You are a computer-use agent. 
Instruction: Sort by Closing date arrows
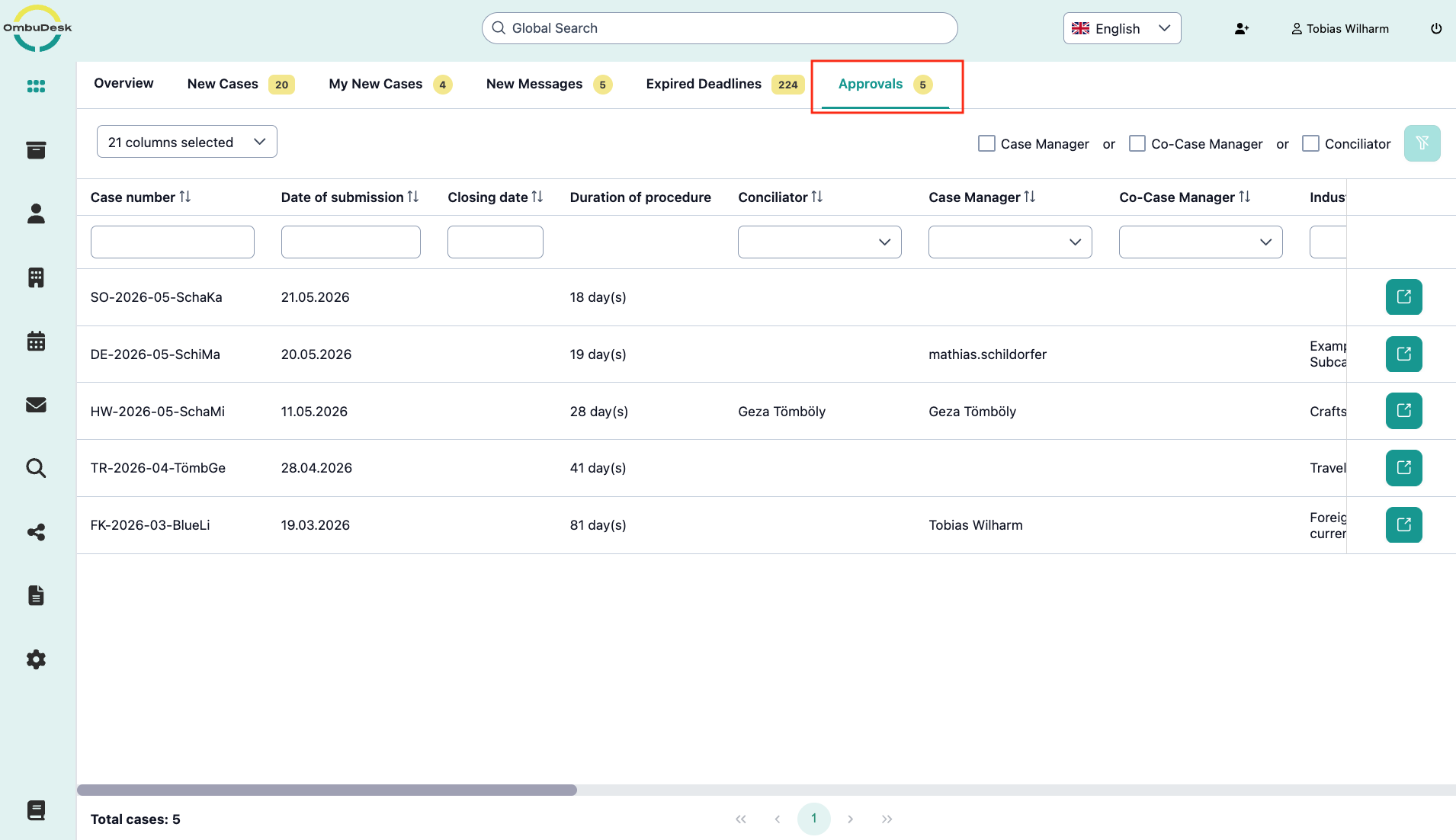[537, 197]
